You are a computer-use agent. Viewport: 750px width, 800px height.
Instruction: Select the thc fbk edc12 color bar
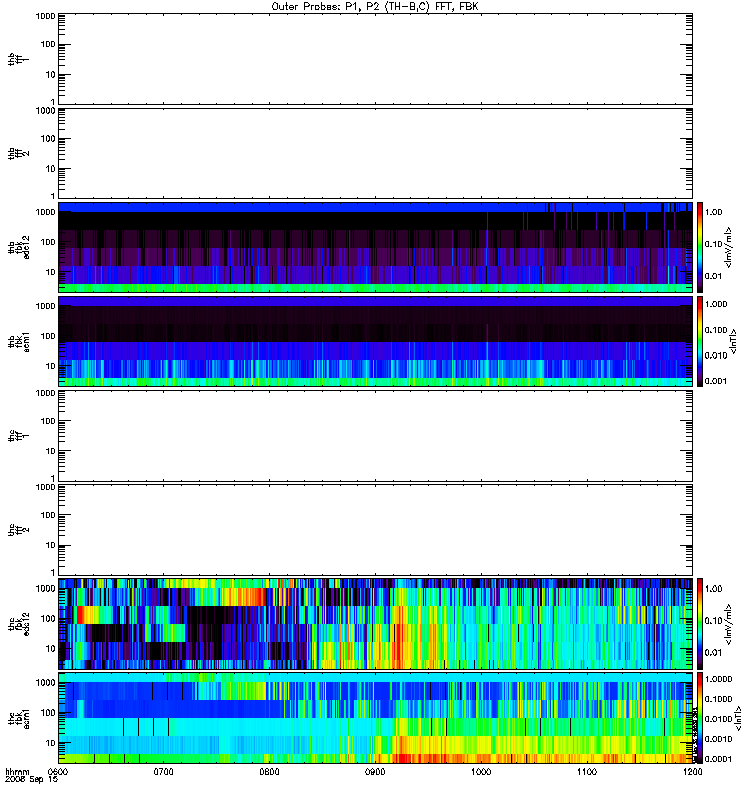[700, 623]
